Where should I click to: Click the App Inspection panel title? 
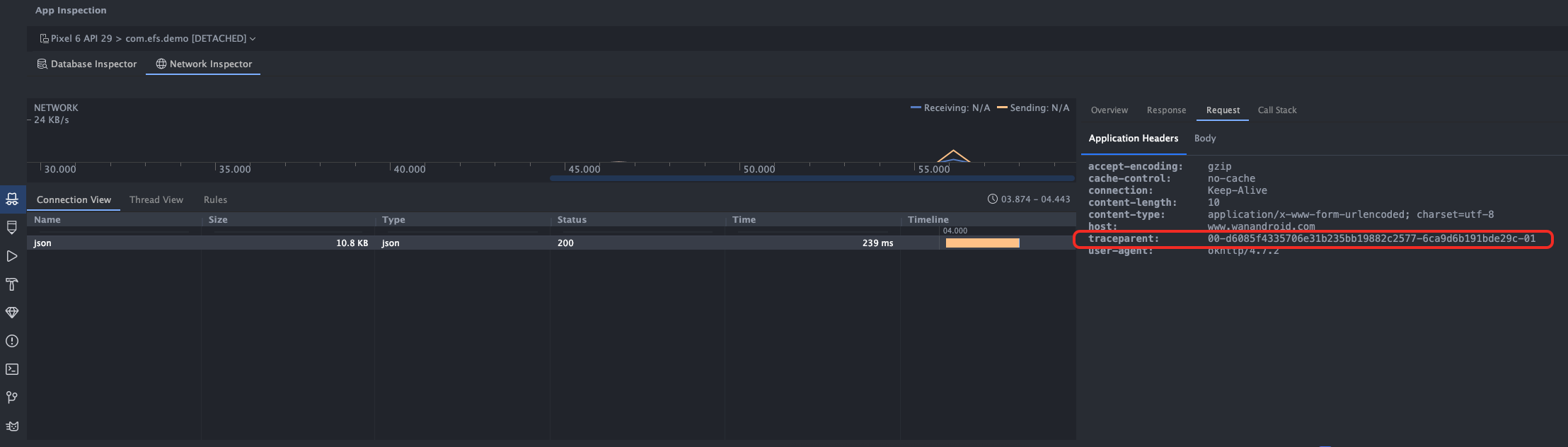(71, 10)
